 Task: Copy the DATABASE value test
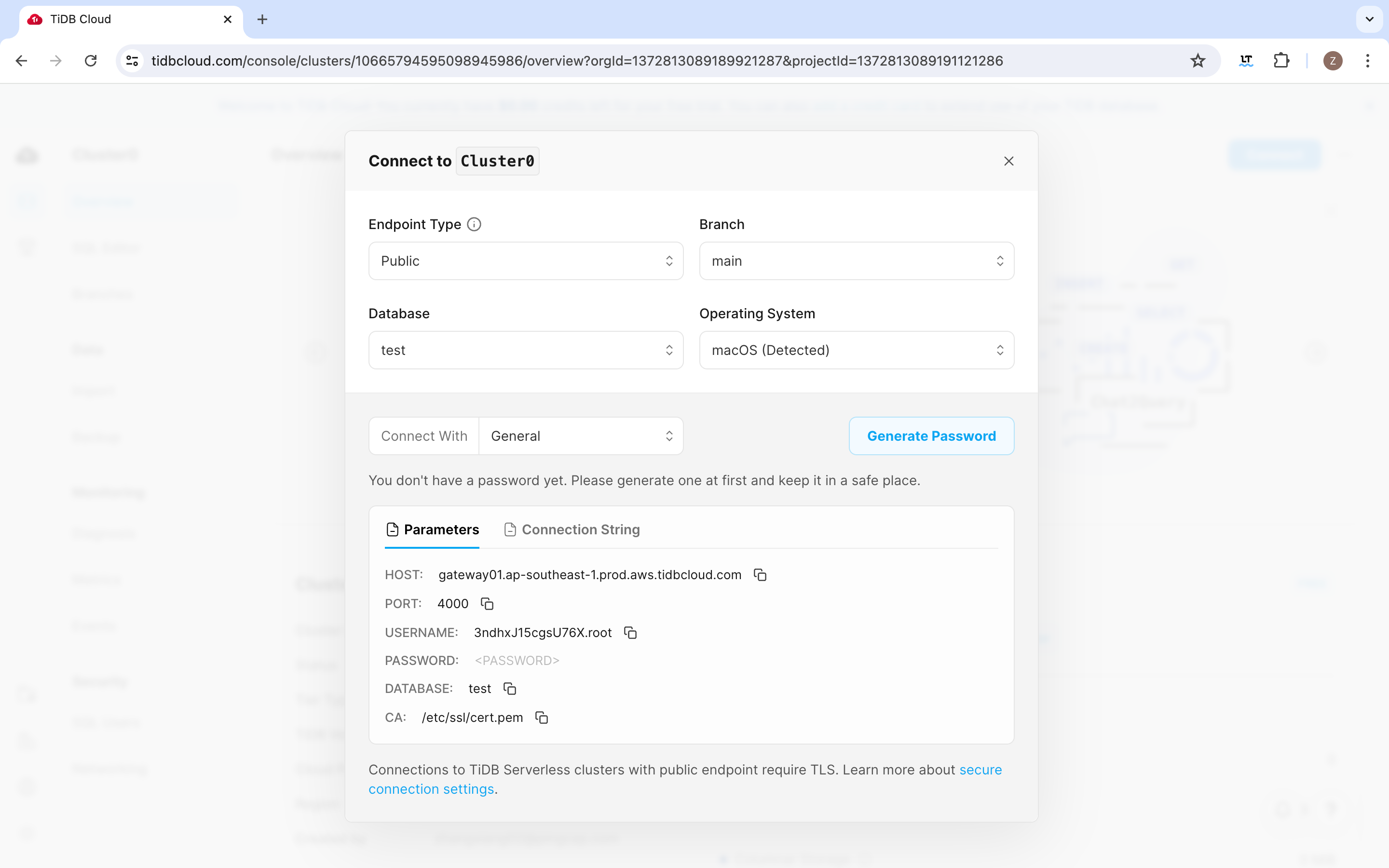(510, 688)
